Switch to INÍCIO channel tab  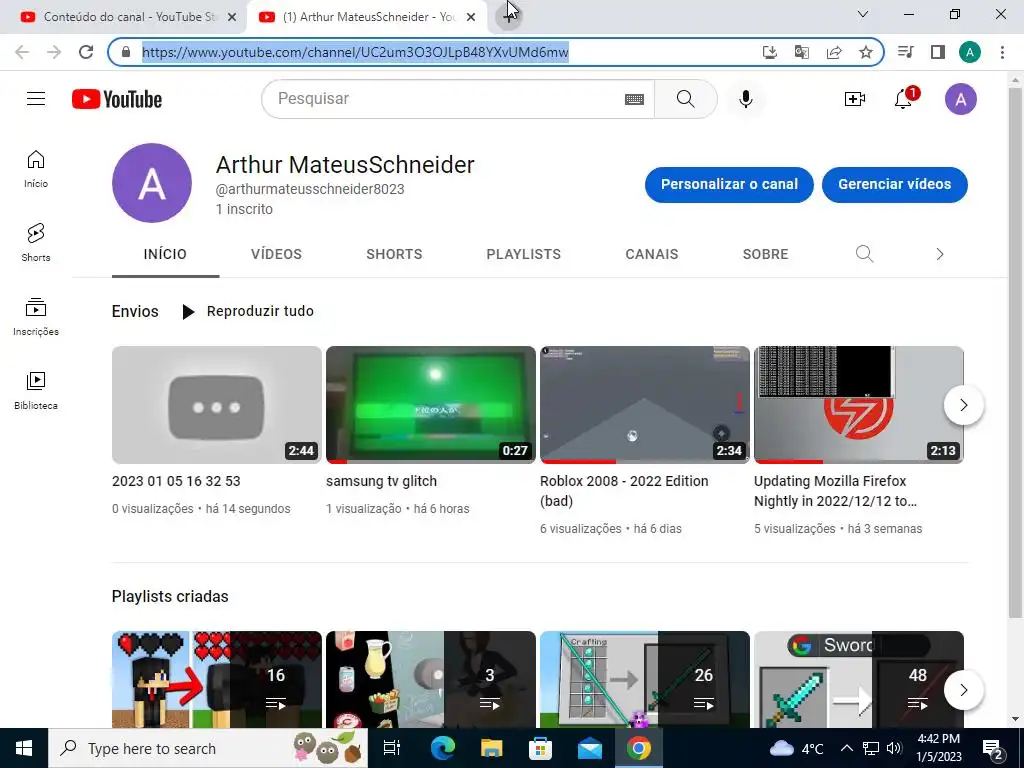[165, 254]
